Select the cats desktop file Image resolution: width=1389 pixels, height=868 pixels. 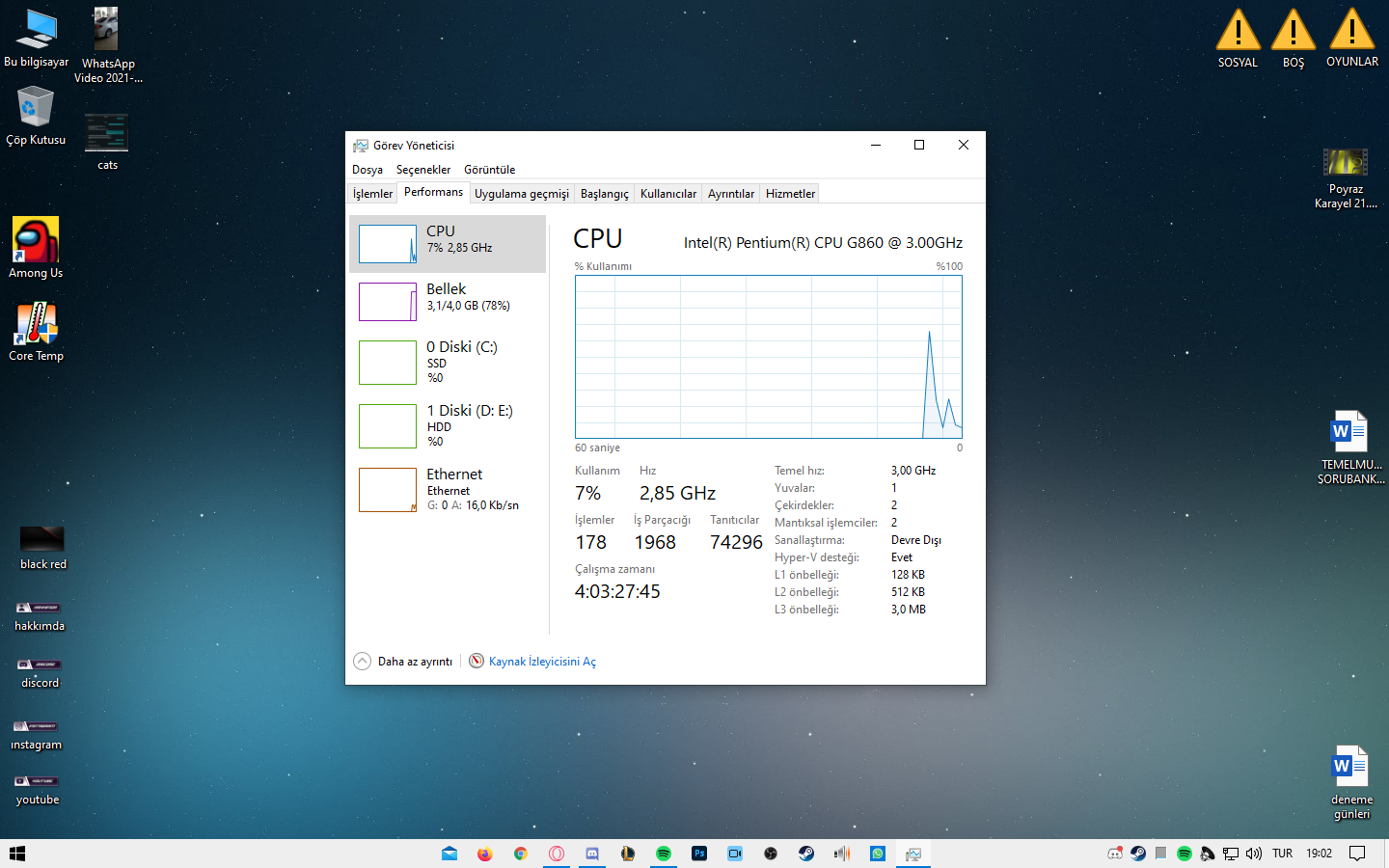pyautogui.click(x=107, y=142)
